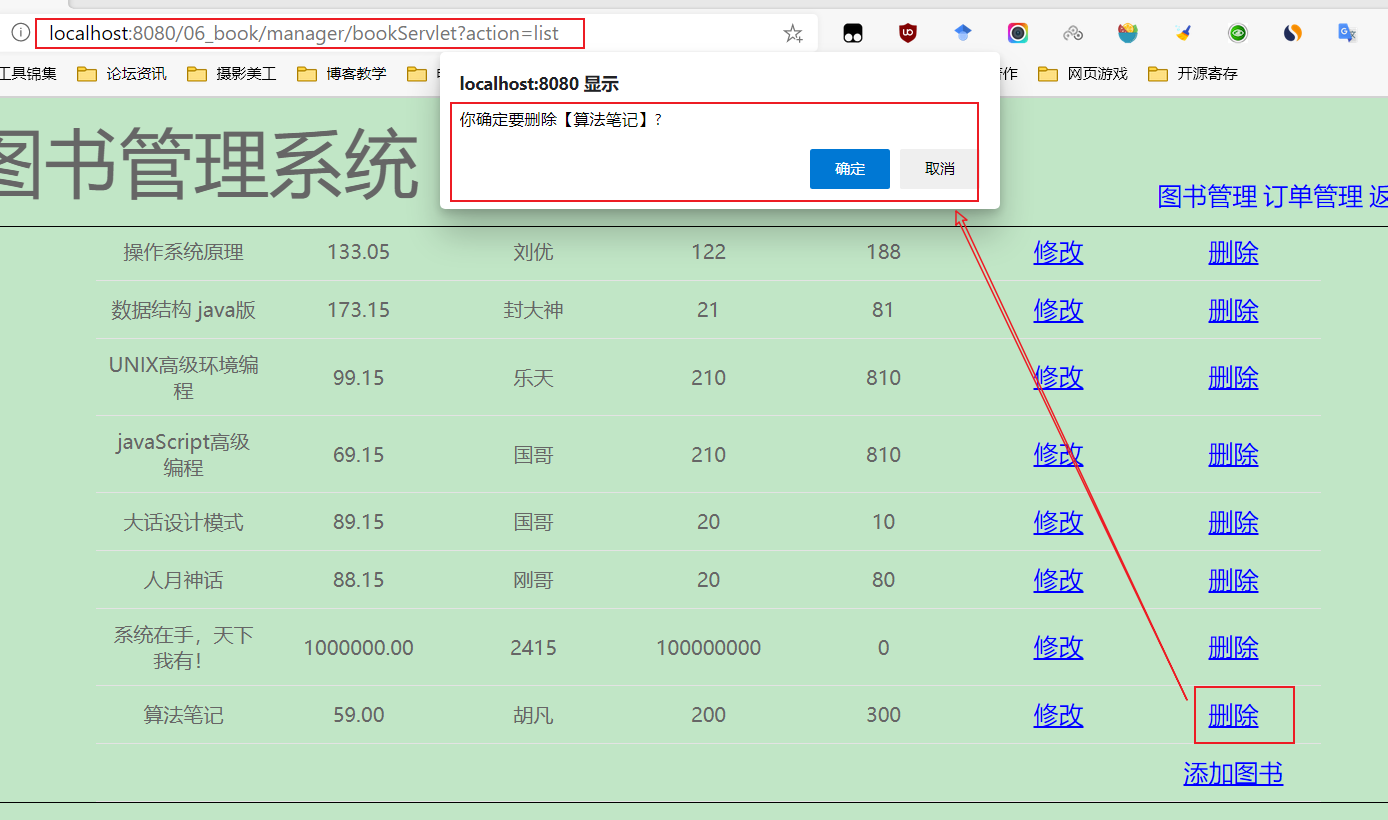Screen dimensions: 1388x820
Task: Click the gray linked-circles extension icon
Action: 1073,33
